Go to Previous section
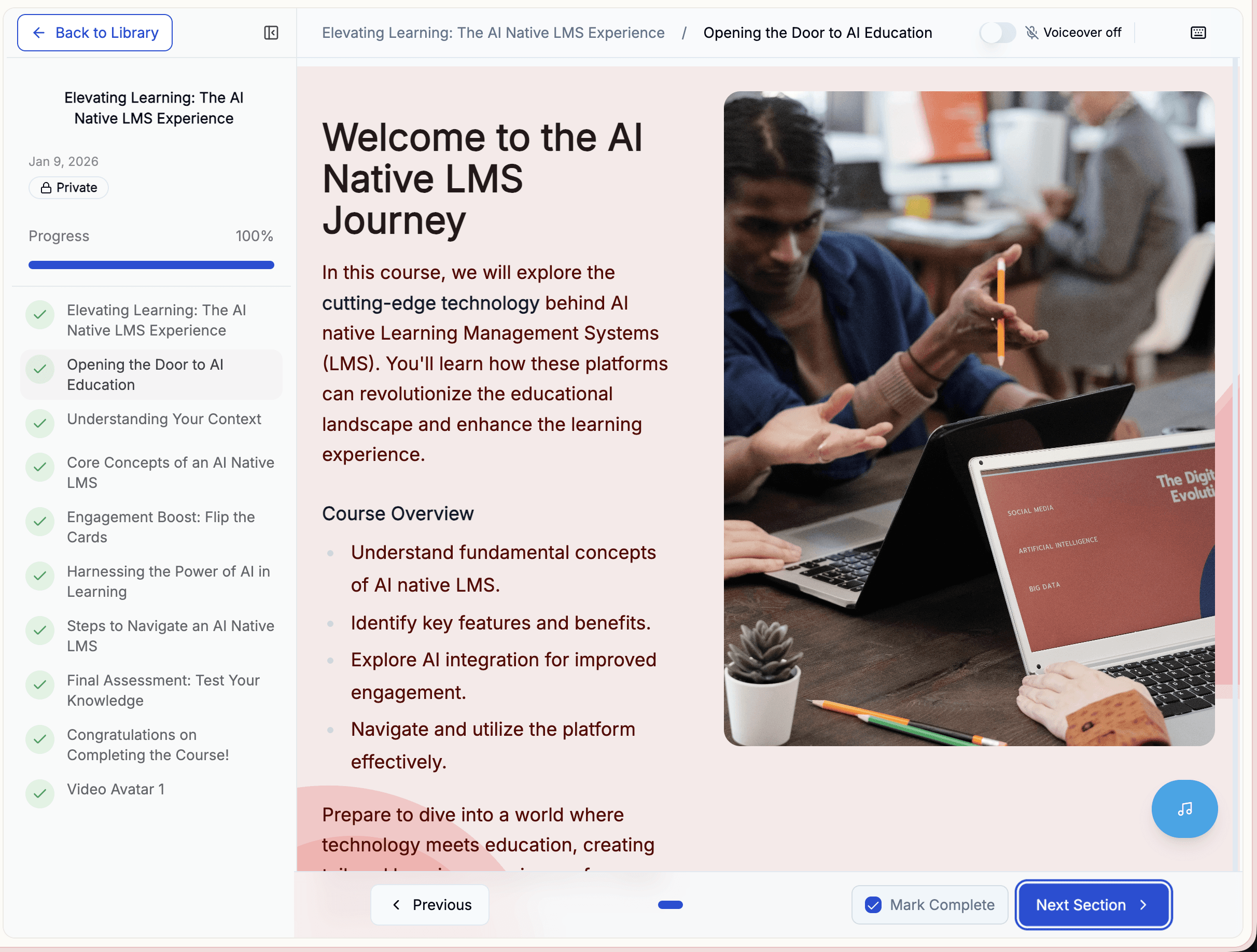Viewport: 1257px width, 952px height. (430, 904)
